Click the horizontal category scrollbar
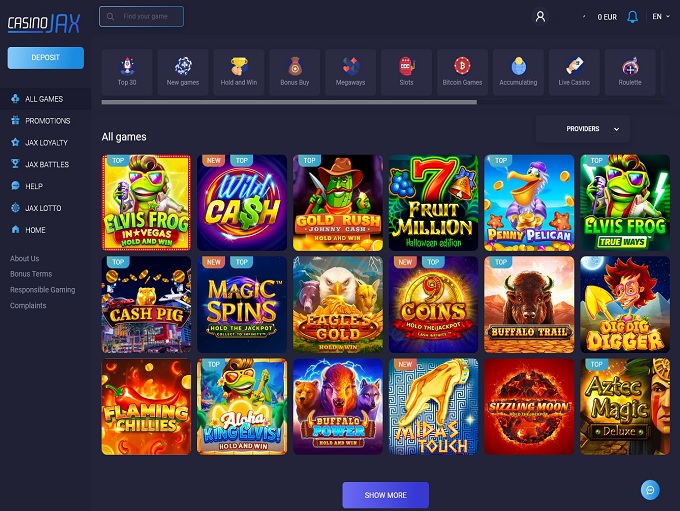The height and width of the screenshot is (511, 680). pos(289,102)
